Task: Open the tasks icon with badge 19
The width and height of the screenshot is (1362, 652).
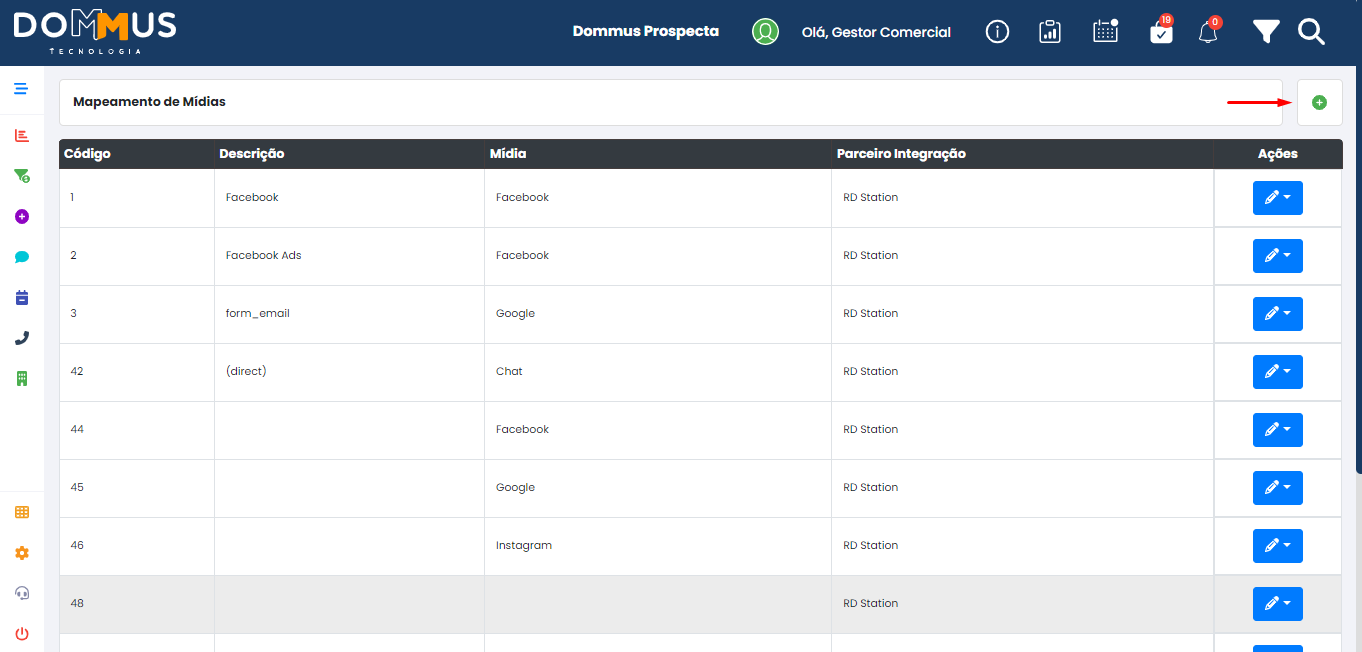Action: (1161, 30)
